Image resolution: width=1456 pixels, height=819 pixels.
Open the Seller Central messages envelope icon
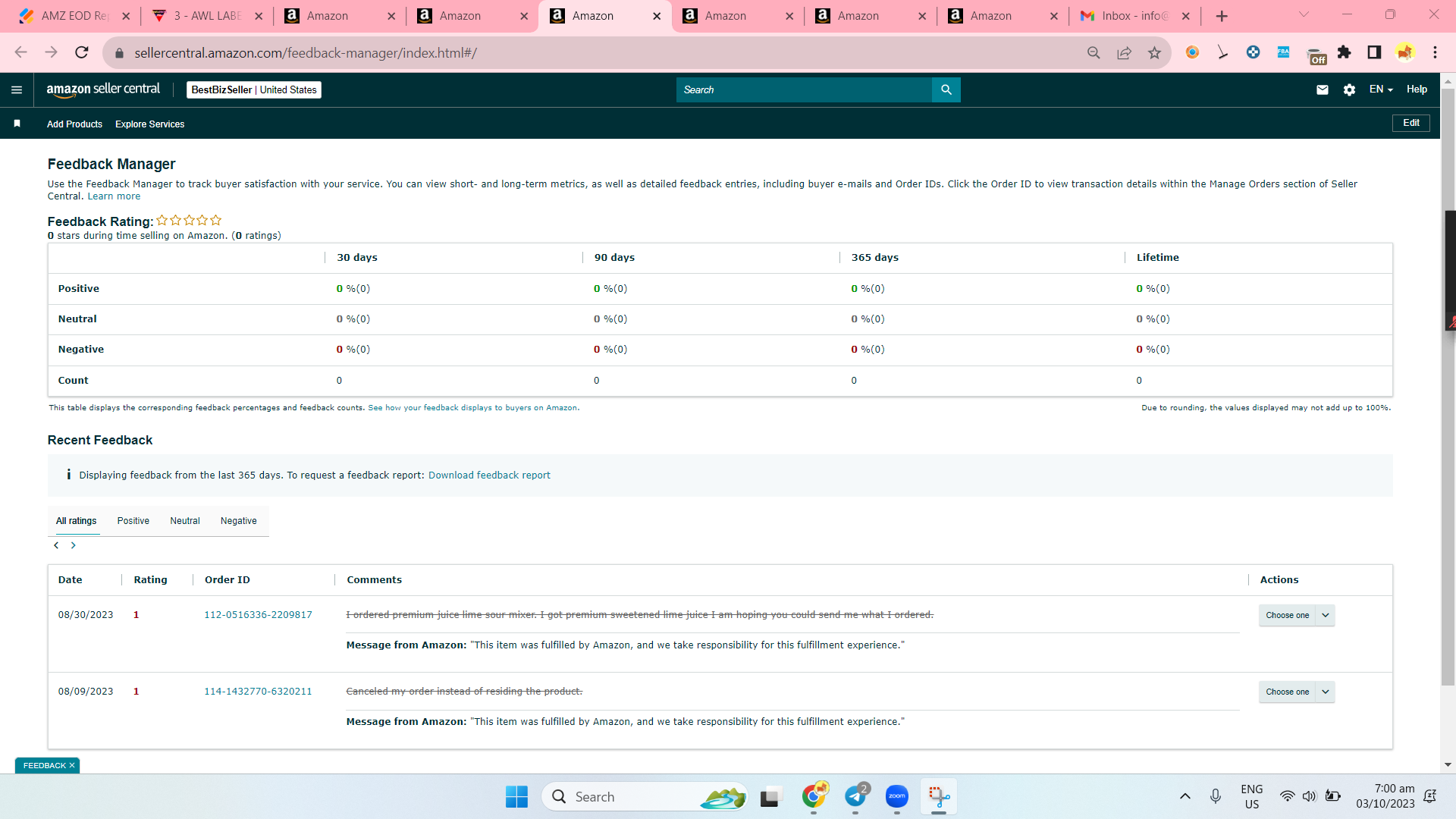(x=1323, y=89)
